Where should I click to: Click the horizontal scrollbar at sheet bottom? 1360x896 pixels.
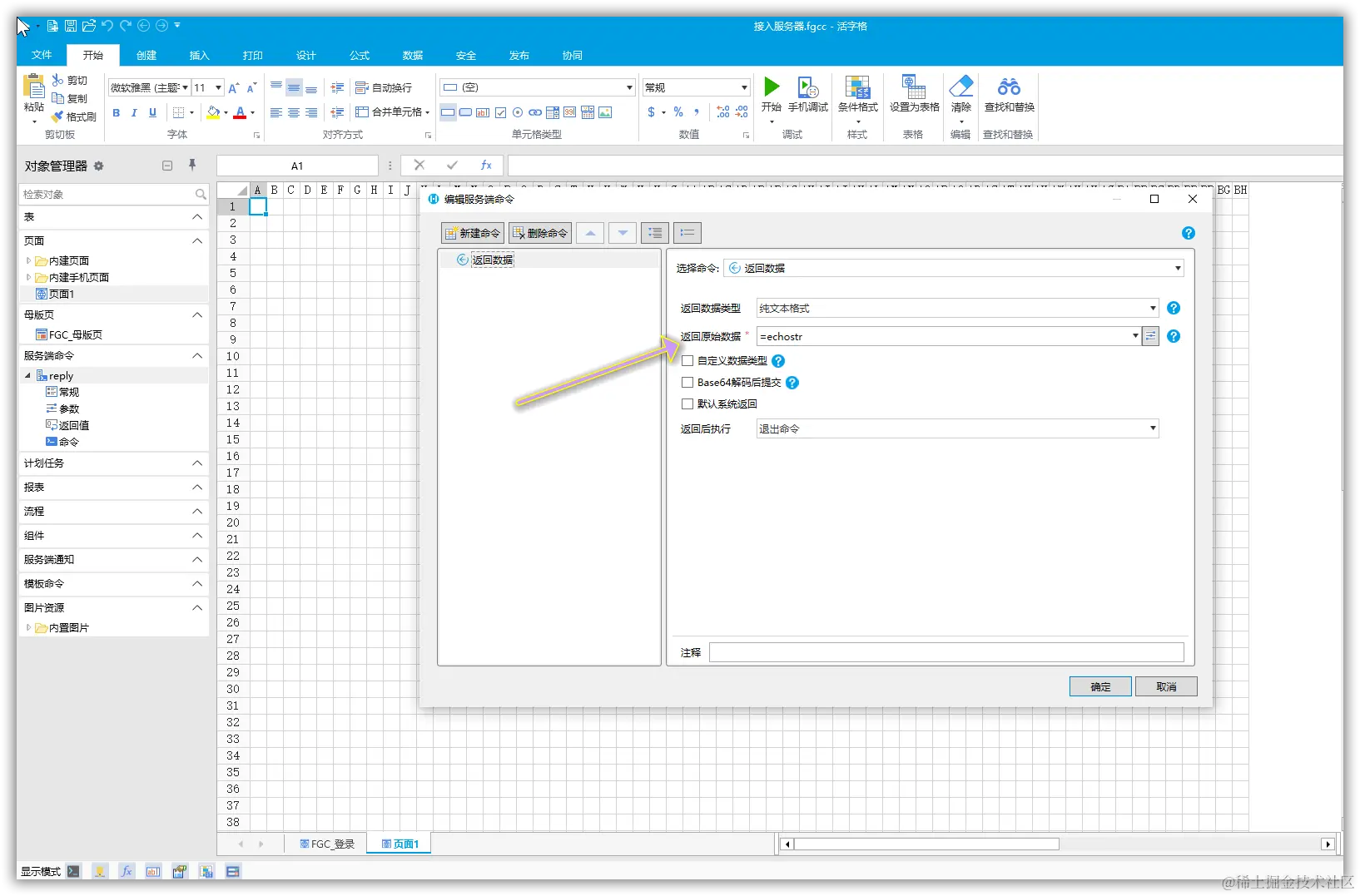click(926, 844)
